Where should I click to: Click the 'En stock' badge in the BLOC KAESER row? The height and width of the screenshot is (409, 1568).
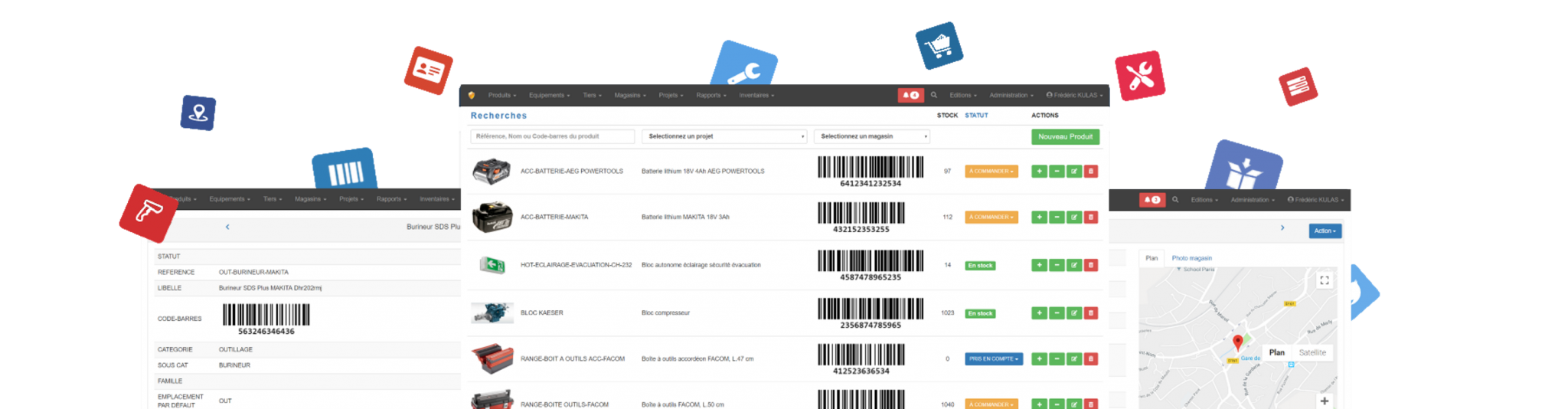pyautogui.click(x=980, y=313)
